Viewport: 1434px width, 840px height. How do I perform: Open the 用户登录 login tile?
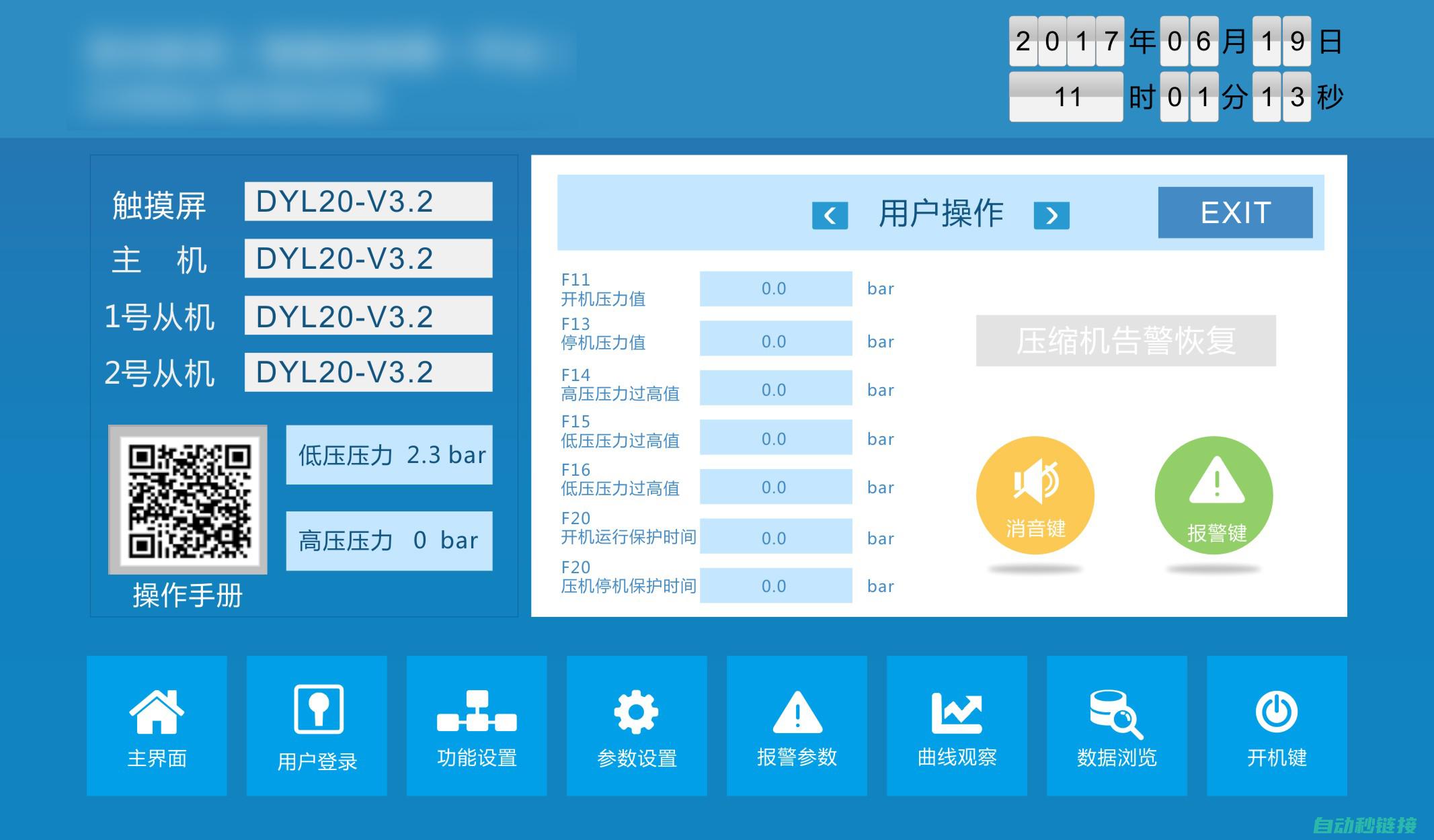click(317, 726)
